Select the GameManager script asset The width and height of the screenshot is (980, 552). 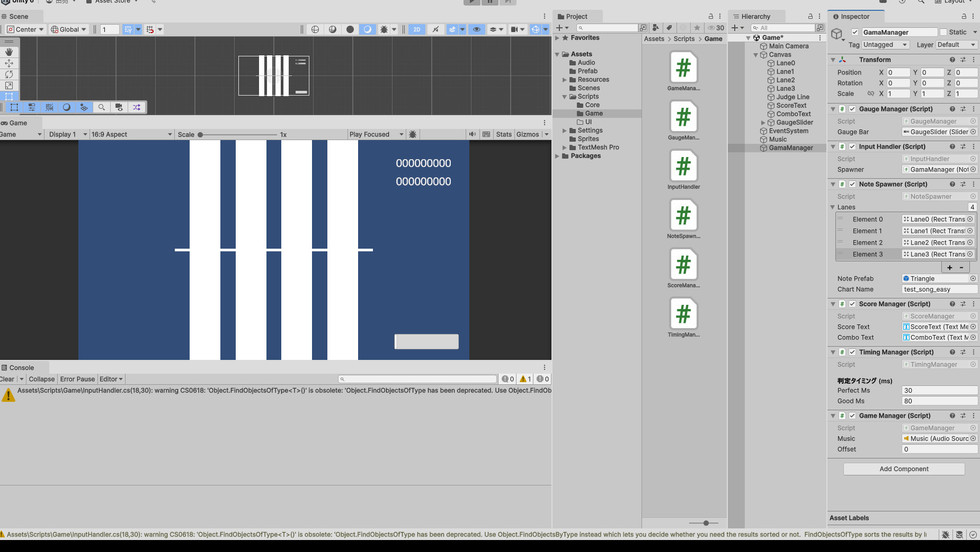click(683, 71)
